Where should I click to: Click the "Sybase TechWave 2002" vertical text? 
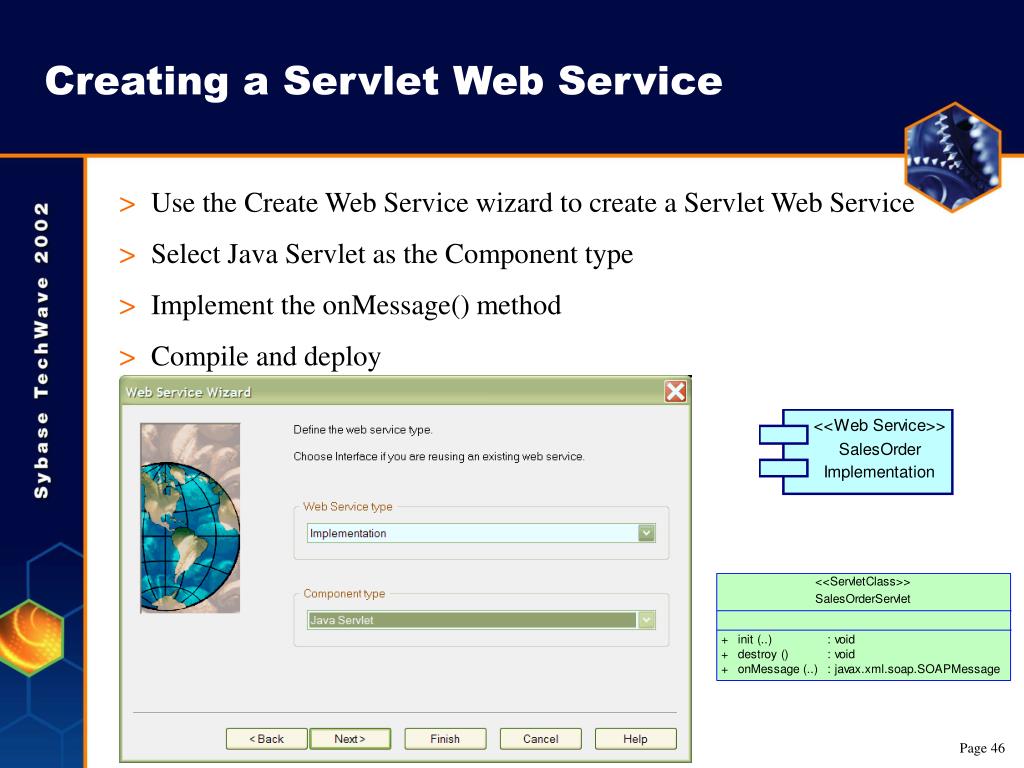point(41,350)
